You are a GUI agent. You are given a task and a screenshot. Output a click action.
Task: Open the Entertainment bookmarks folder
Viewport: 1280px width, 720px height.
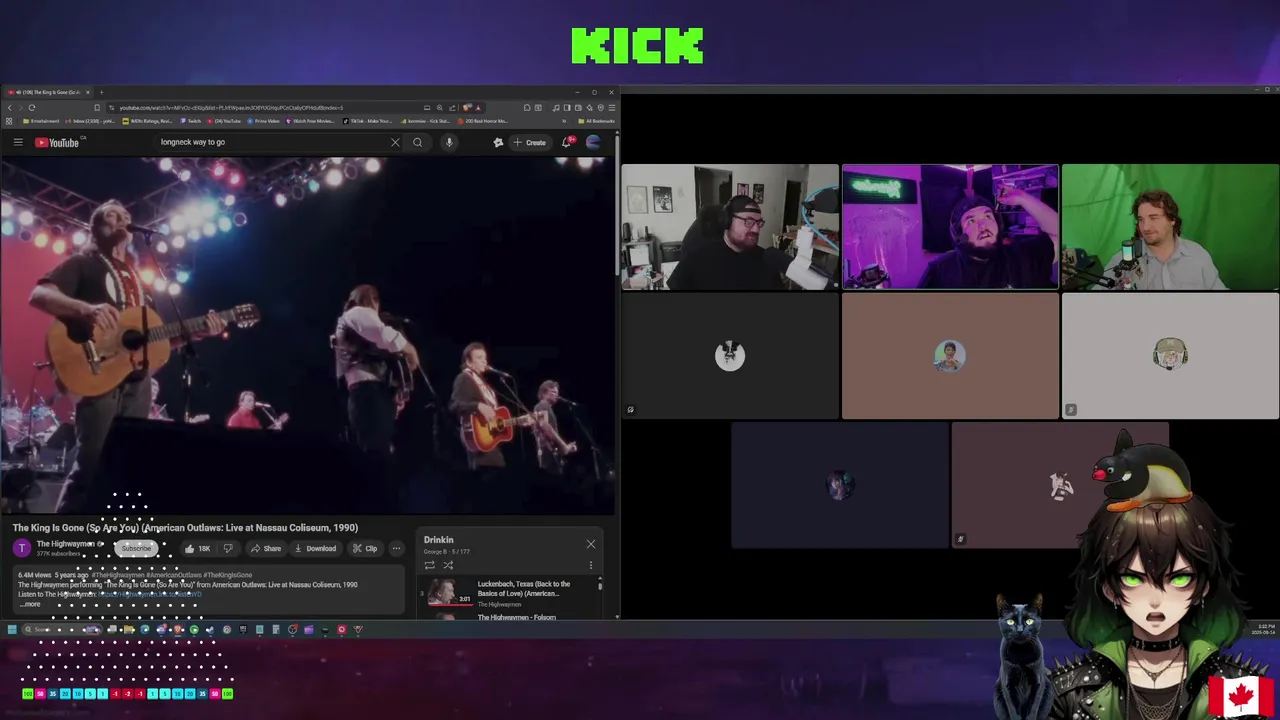[x=41, y=121]
